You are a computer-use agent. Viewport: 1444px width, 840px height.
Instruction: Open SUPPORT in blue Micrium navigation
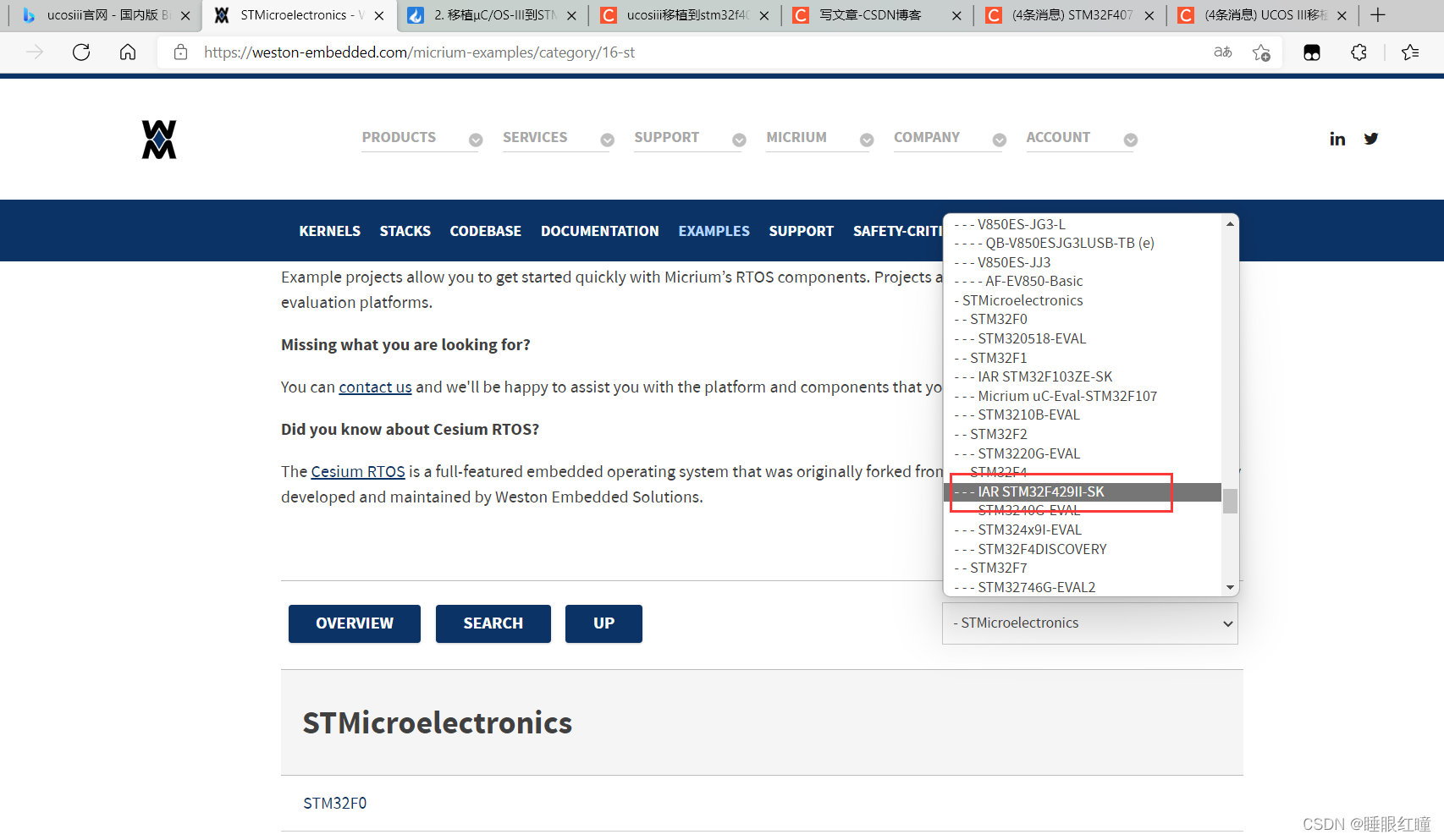pyautogui.click(x=801, y=231)
